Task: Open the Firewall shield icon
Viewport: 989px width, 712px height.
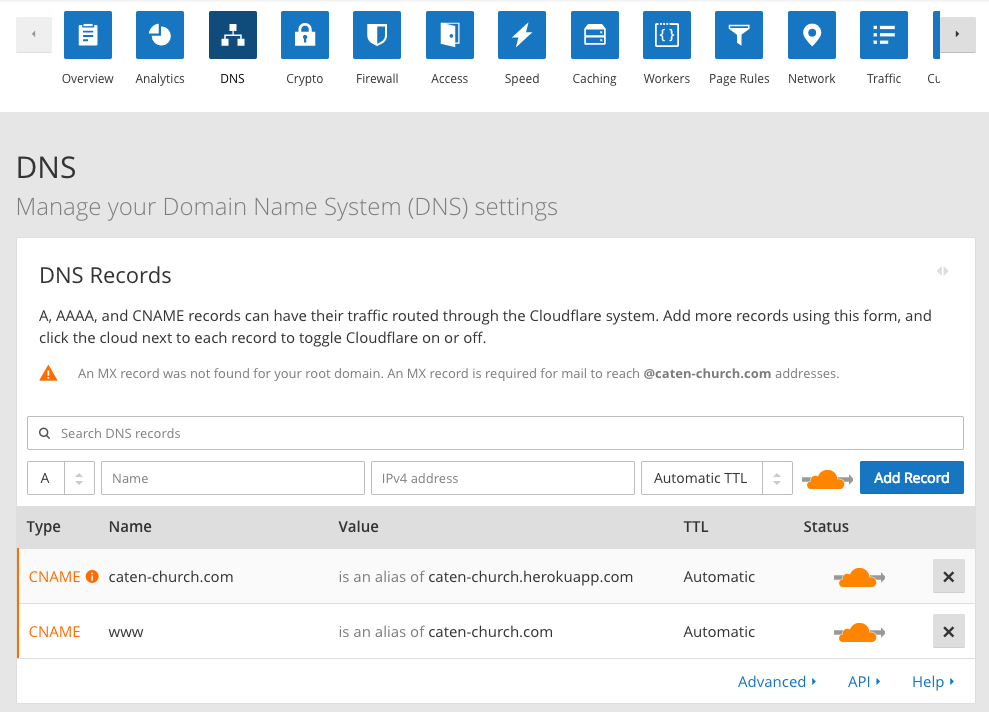Action: coord(377,36)
